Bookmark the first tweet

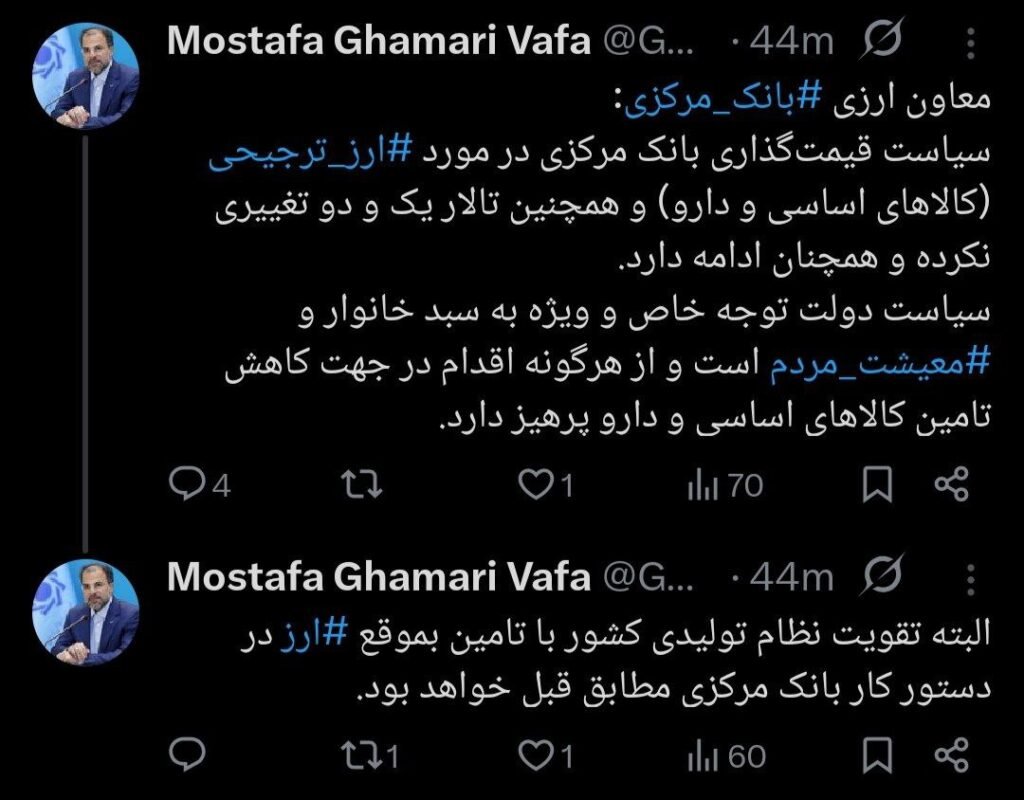[x=877, y=485]
